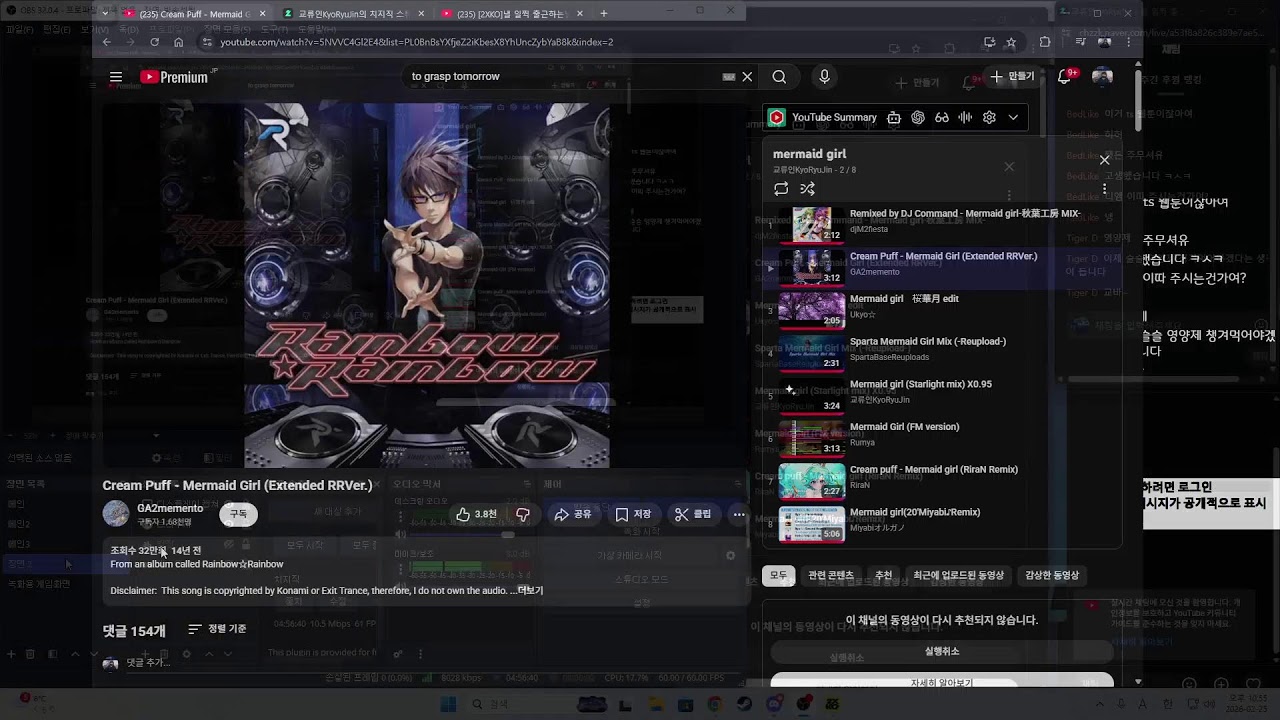
Task: Open YouTube Summary settings gear
Action: pos(989,117)
